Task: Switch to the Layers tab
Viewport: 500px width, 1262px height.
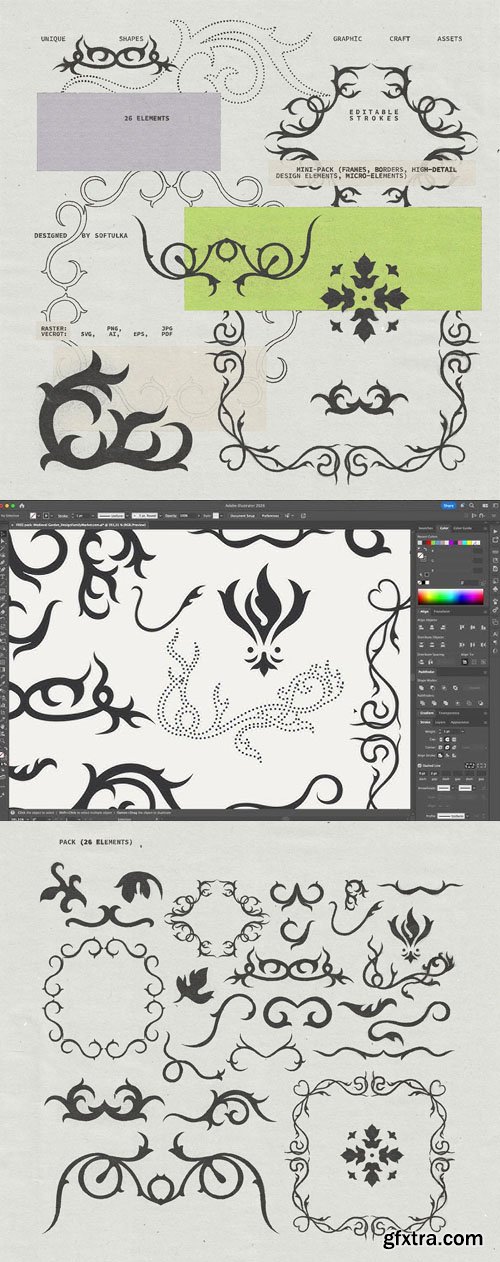Action: [x=440, y=722]
